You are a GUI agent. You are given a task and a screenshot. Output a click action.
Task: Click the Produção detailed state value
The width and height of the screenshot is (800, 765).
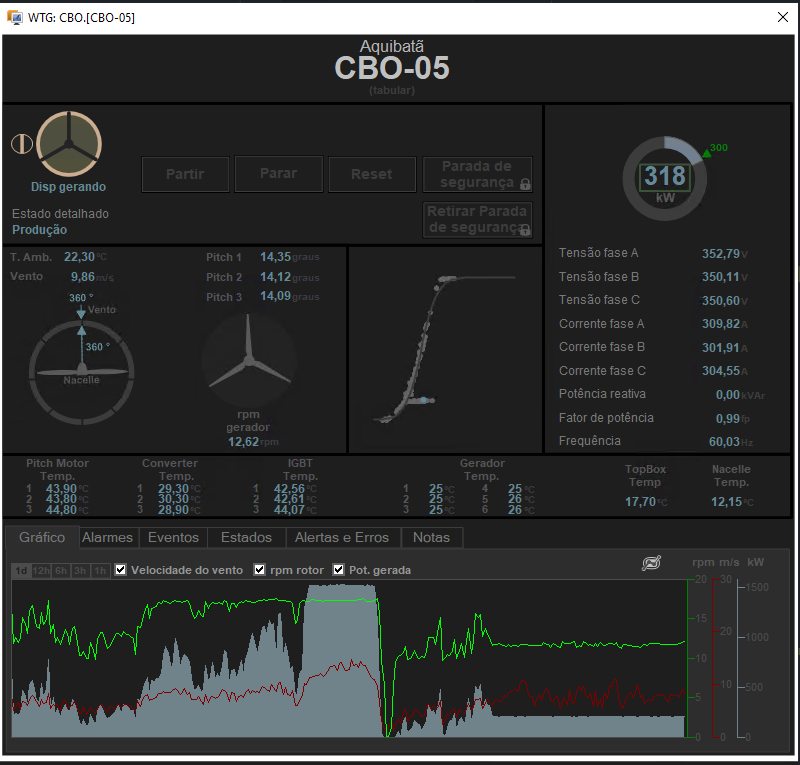coord(39,230)
